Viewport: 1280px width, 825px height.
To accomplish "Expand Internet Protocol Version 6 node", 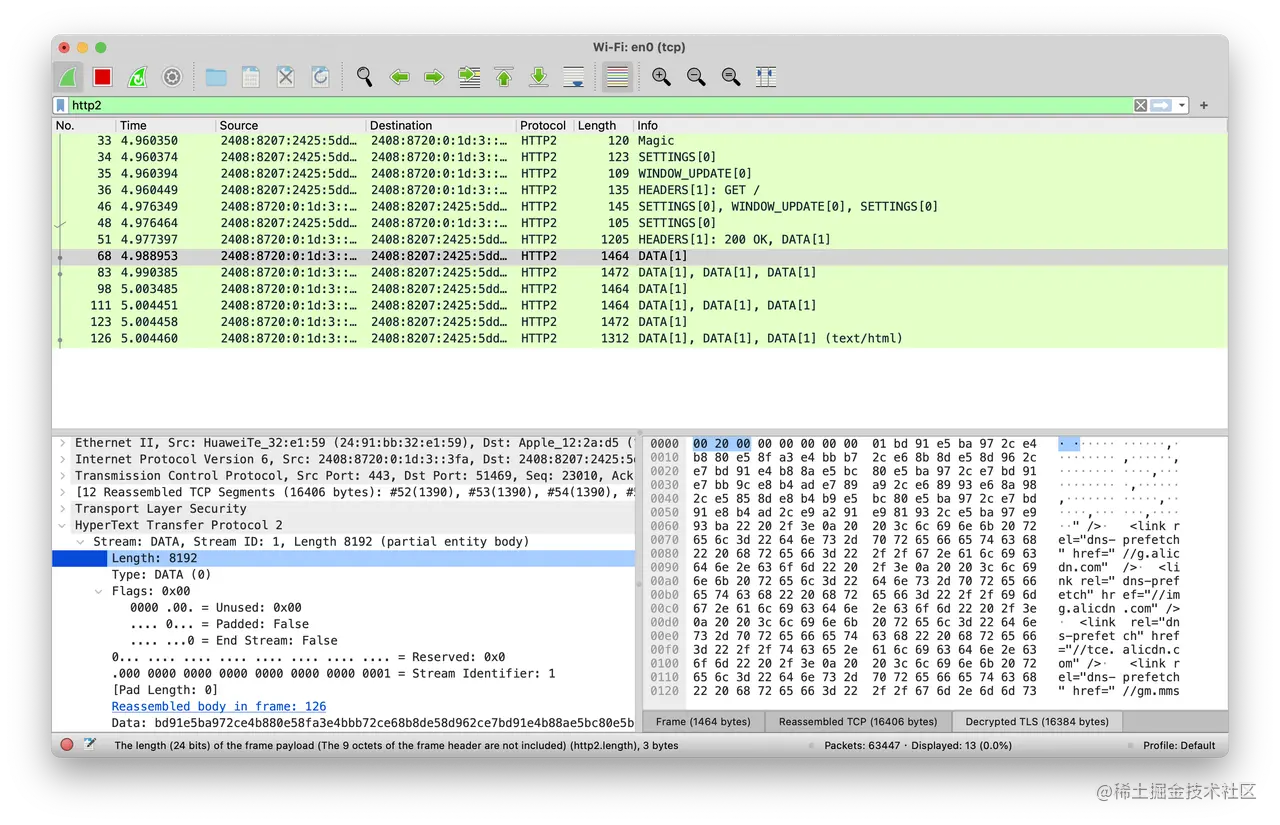I will [x=63, y=459].
